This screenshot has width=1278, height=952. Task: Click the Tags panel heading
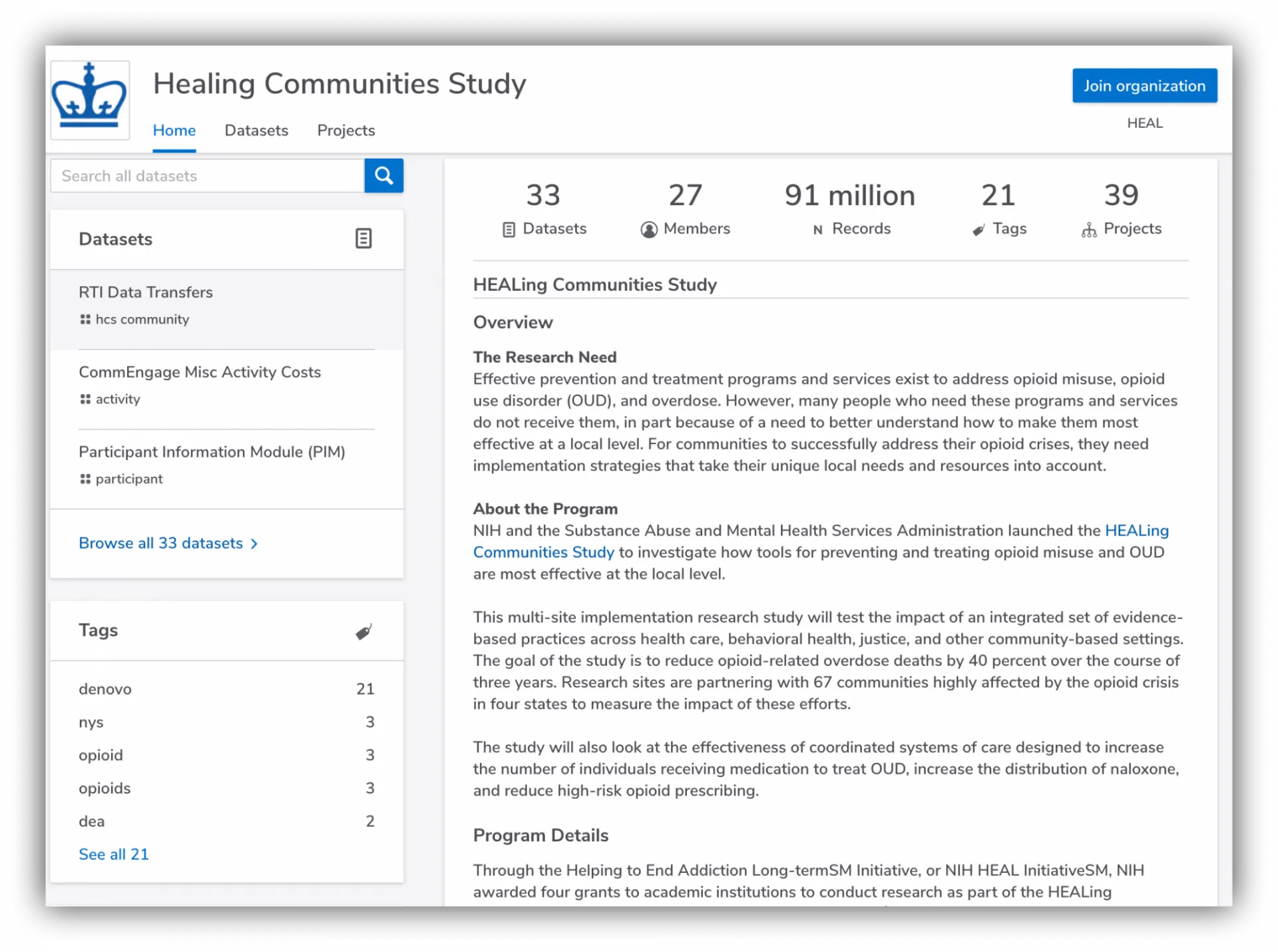coord(99,630)
